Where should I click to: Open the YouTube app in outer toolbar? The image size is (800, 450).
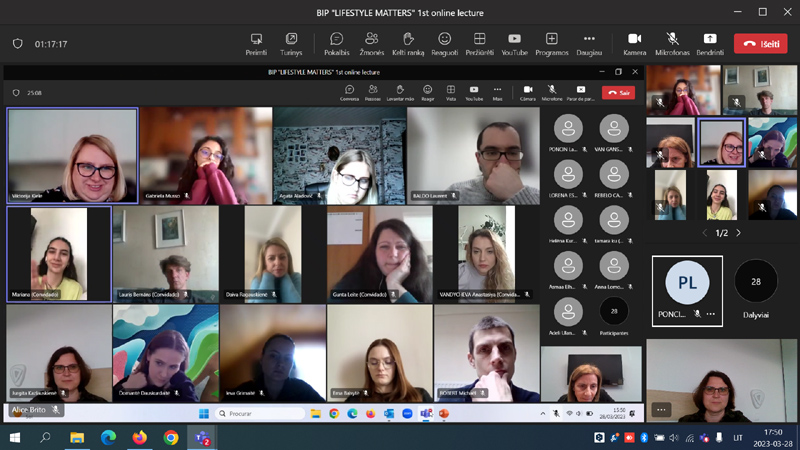click(514, 39)
